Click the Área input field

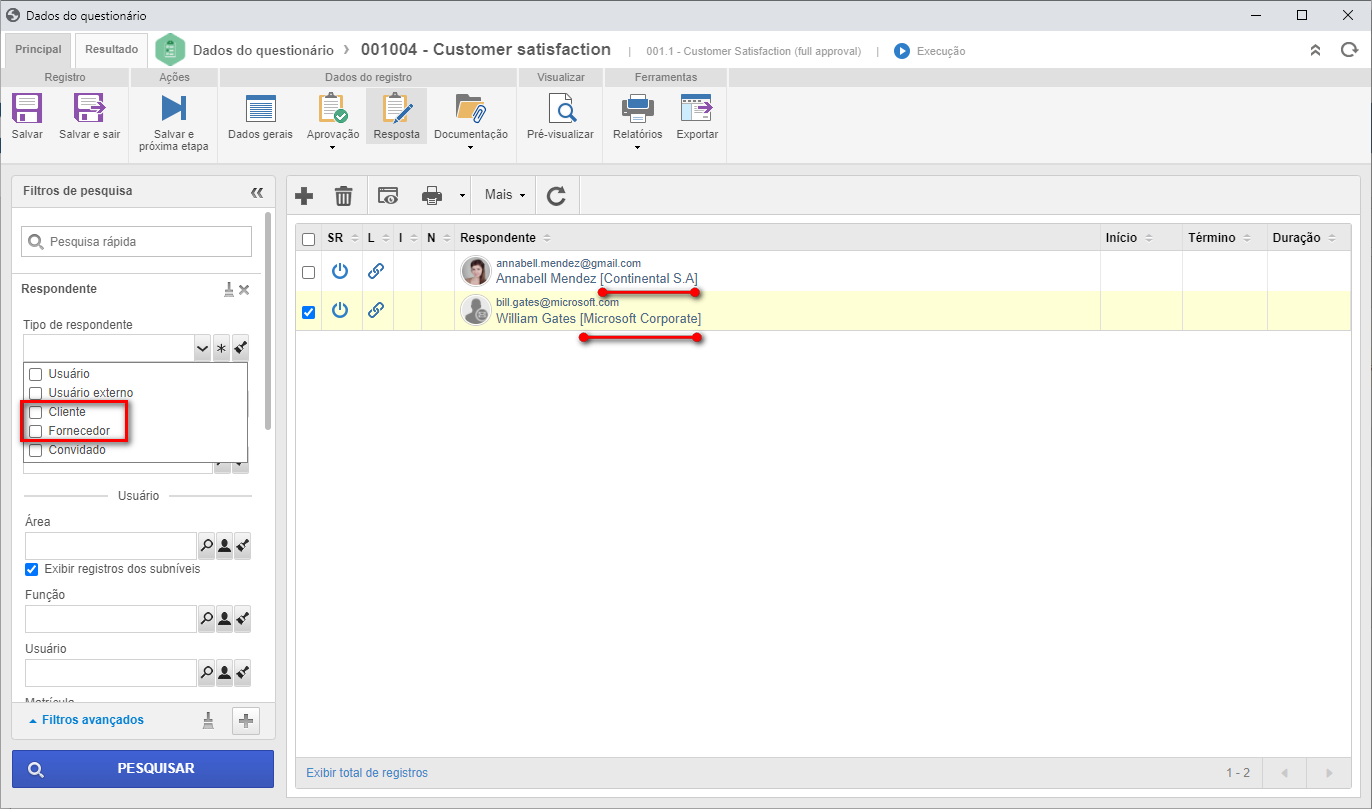coord(111,546)
